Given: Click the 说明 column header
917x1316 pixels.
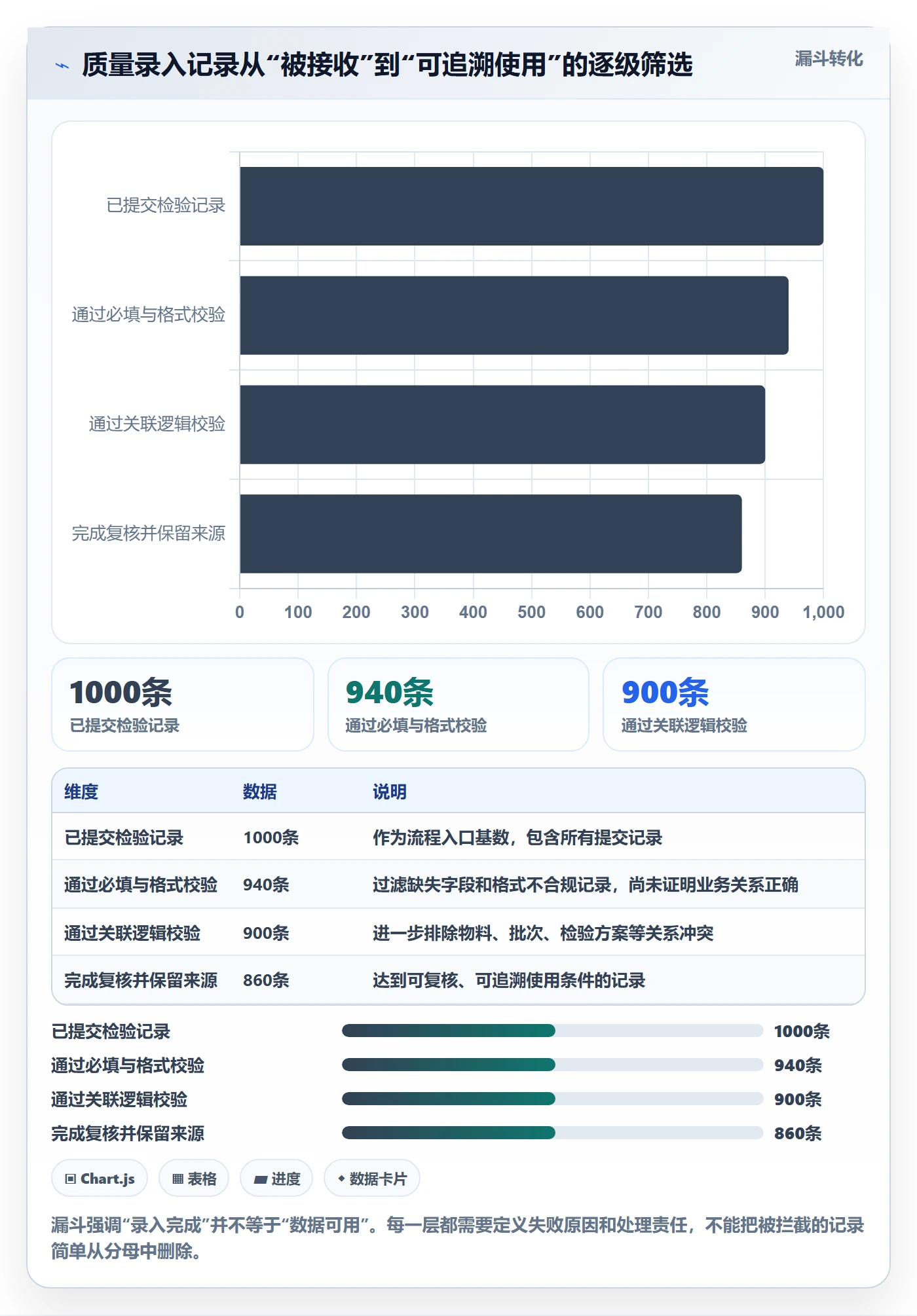Looking at the screenshot, I should 390,792.
